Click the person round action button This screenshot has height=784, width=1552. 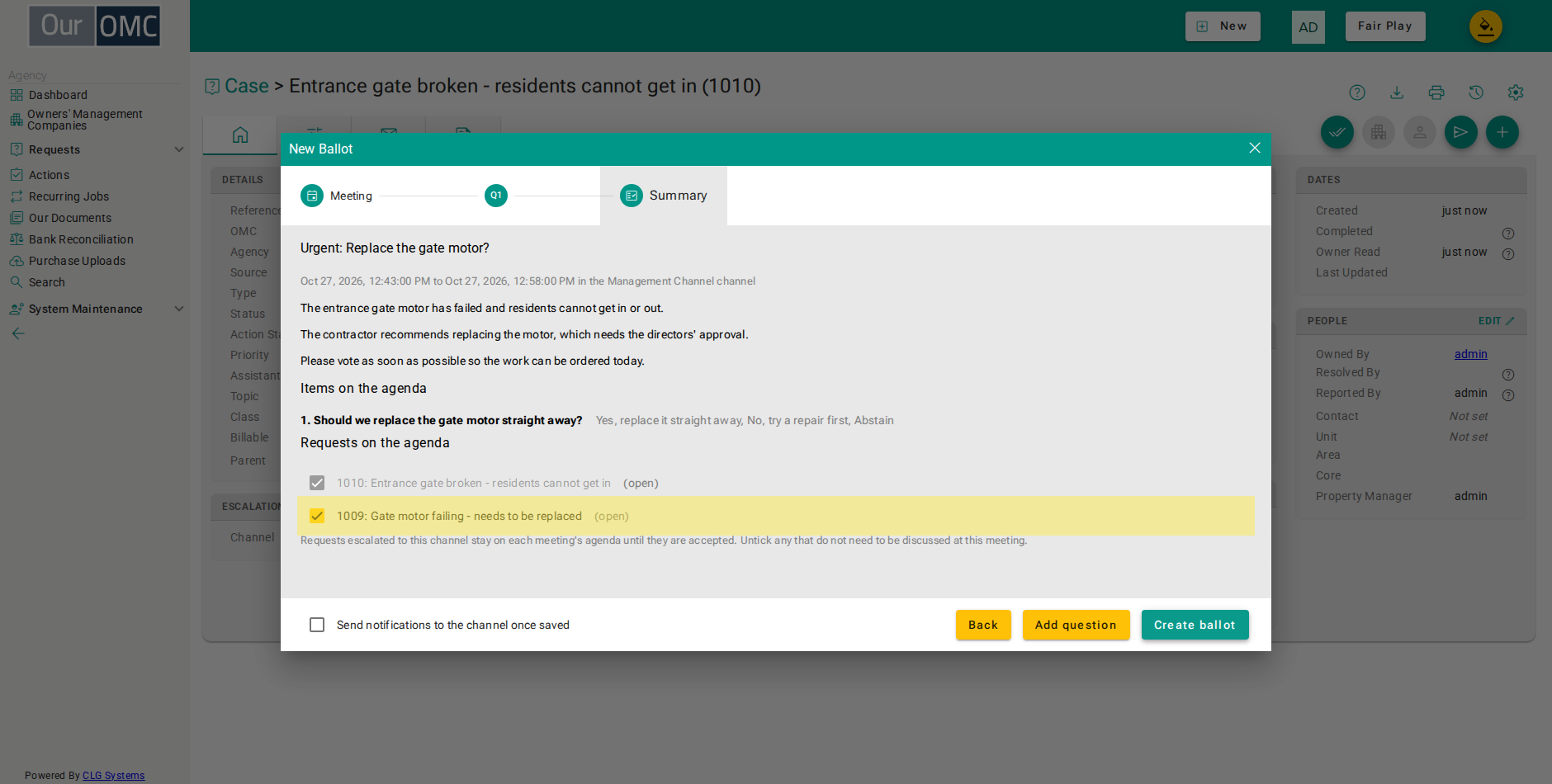1420,132
